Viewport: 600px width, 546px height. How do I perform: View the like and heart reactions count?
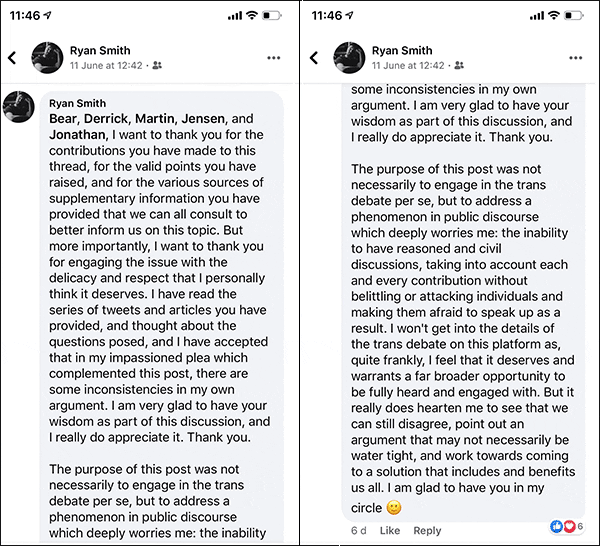(x=566, y=526)
